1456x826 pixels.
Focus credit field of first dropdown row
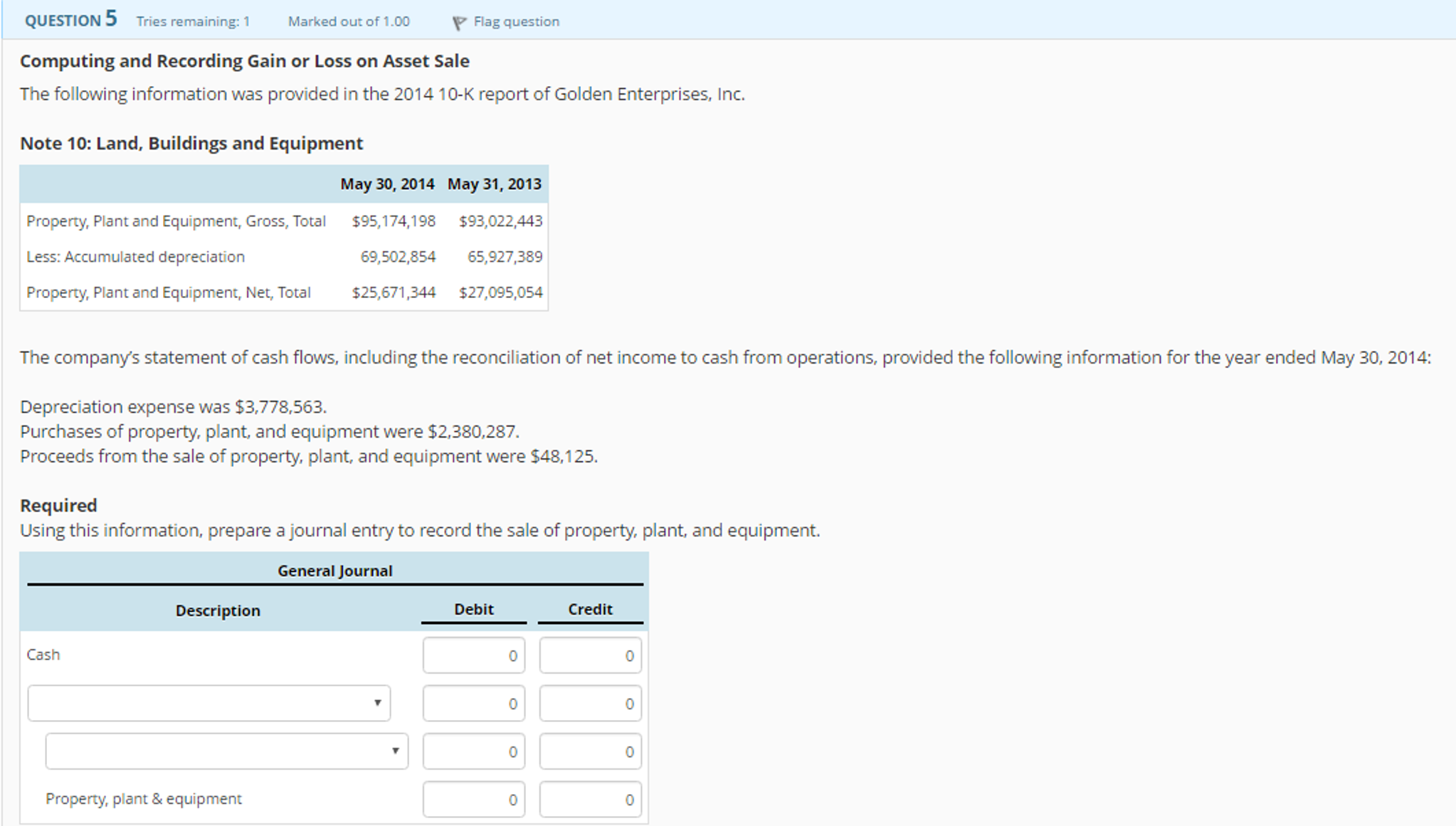590,704
